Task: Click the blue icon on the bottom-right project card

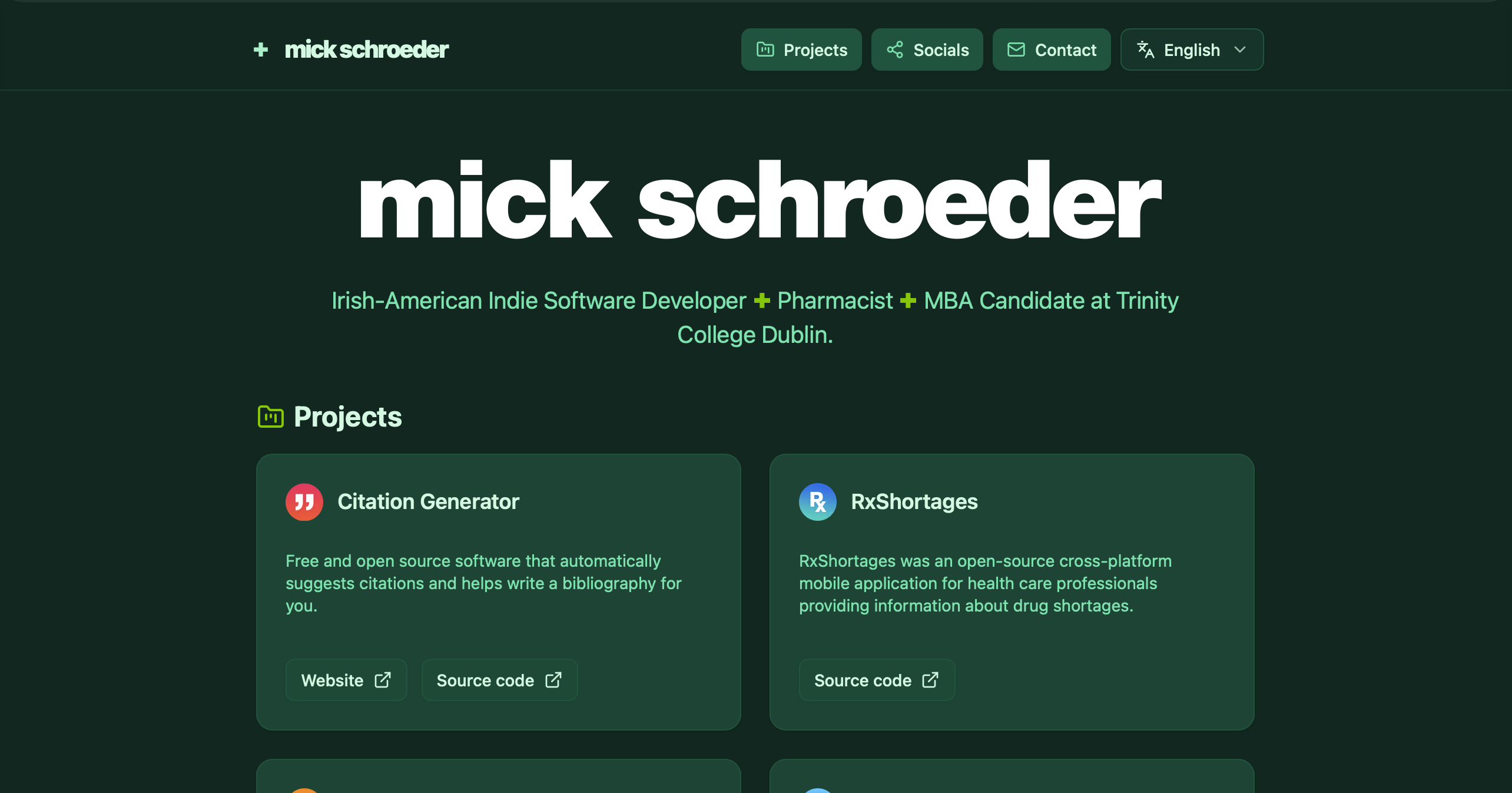Action: 817,792
